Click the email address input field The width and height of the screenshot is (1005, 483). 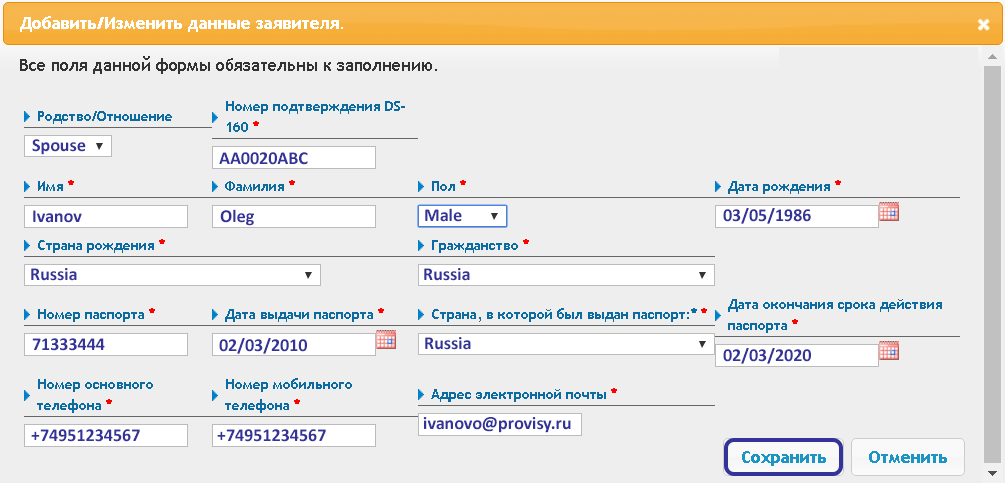pos(500,424)
